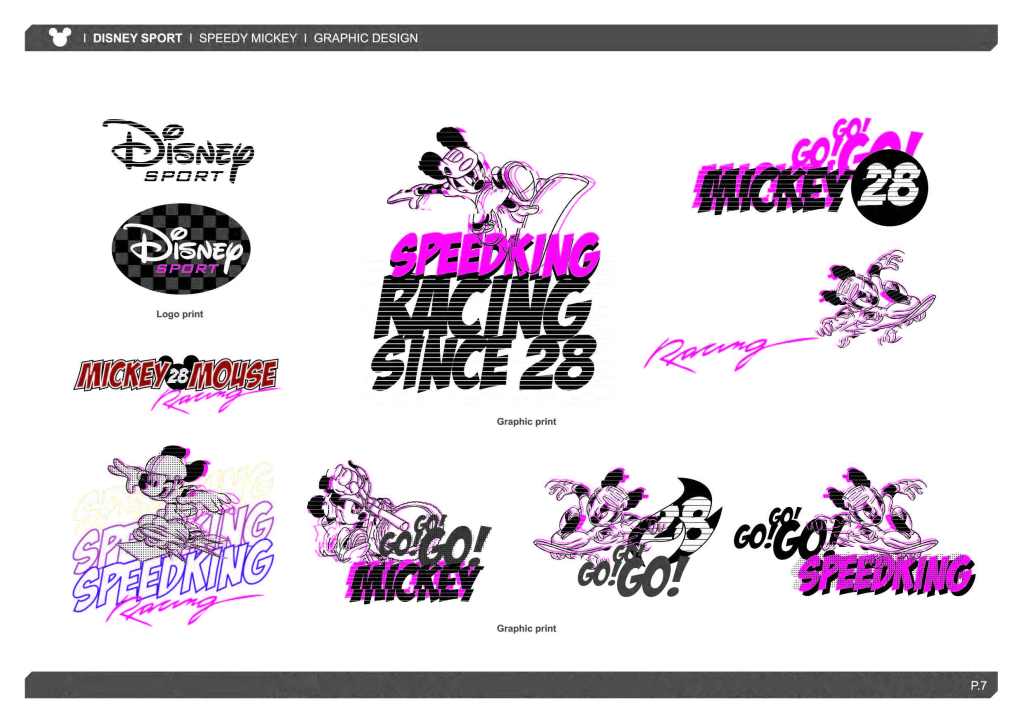Select the MICKEY text beside 28 badge

(772, 190)
